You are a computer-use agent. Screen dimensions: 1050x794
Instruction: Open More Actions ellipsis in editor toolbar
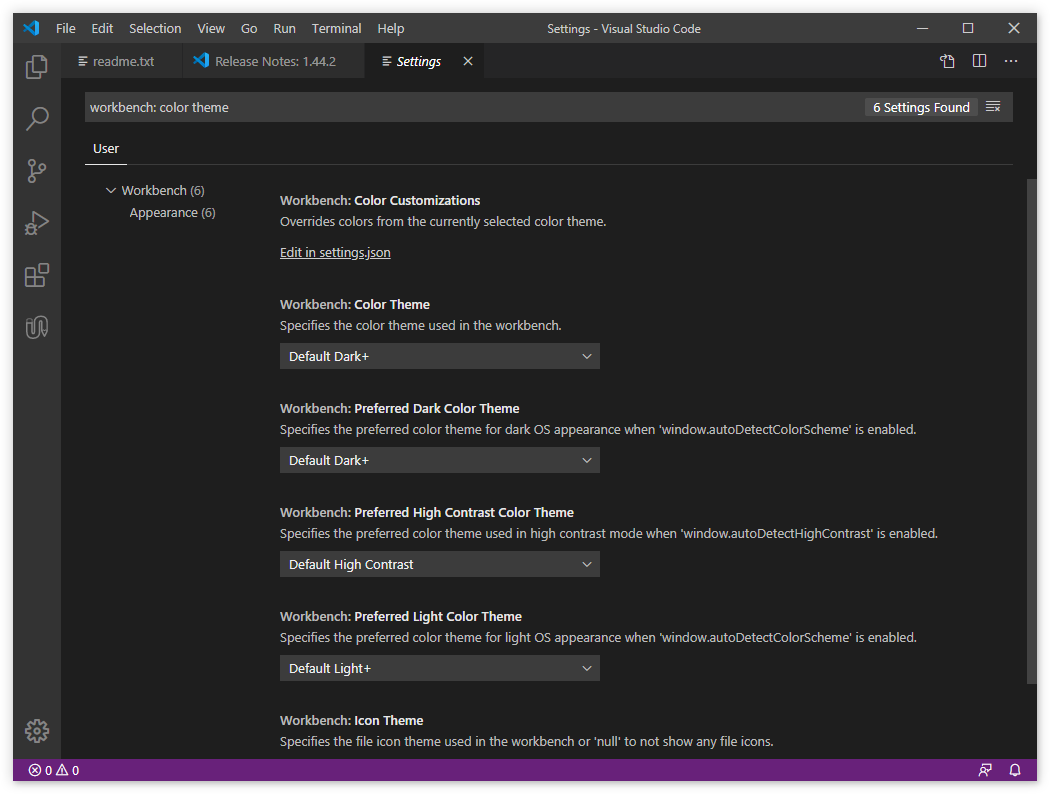click(x=1011, y=61)
